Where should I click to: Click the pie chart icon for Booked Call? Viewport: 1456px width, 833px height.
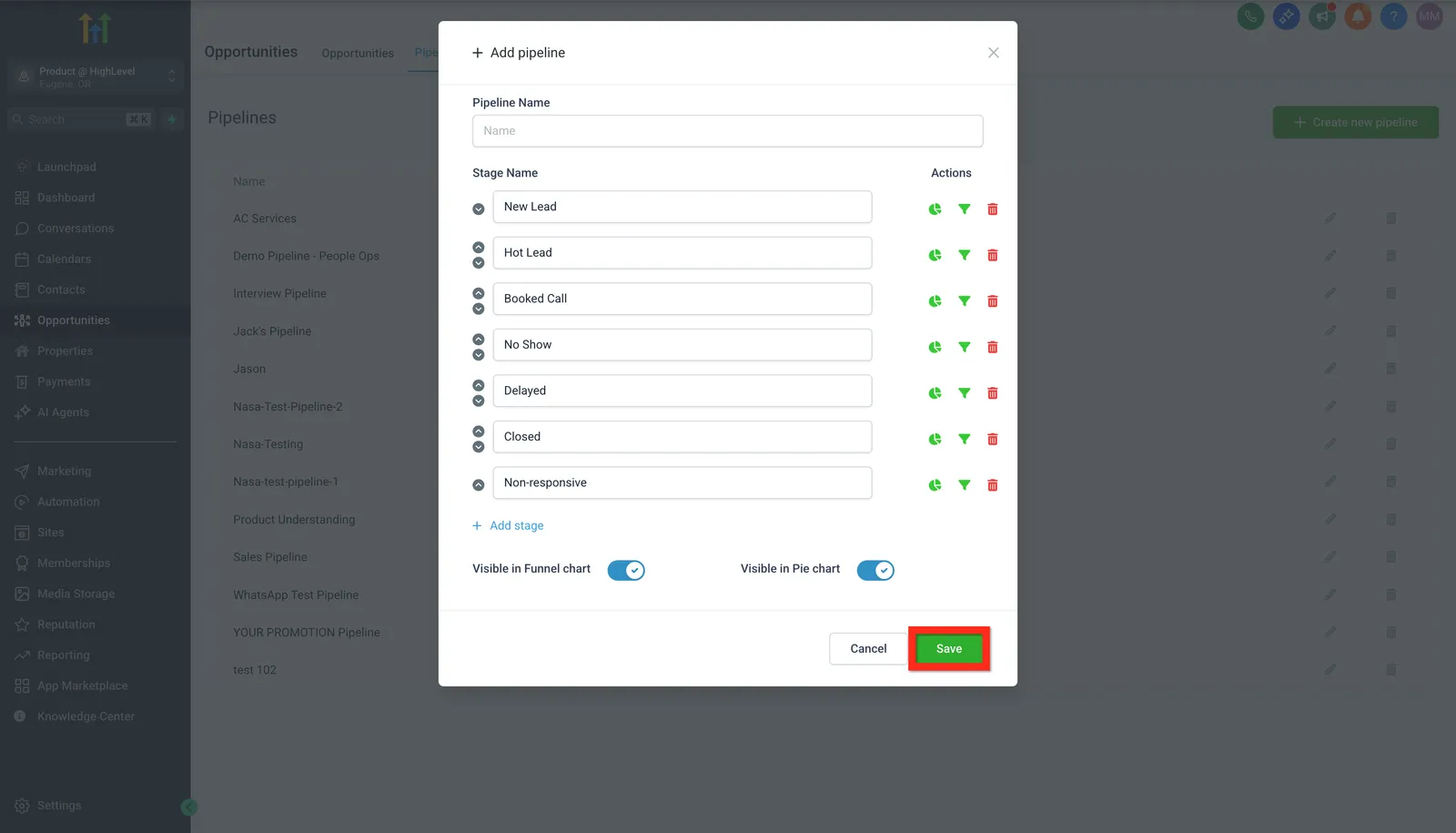tap(935, 301)
